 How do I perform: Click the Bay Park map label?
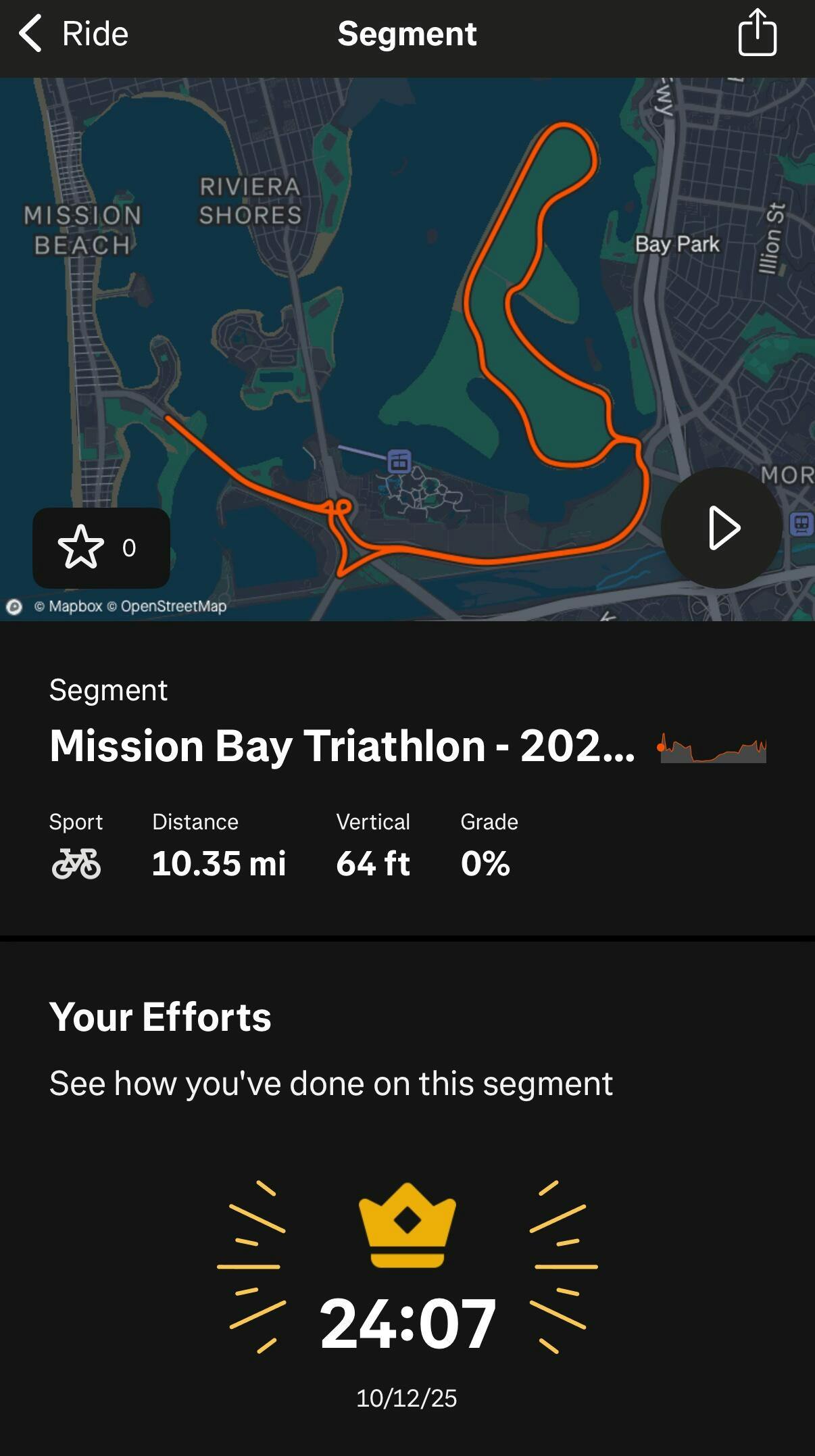(676, 244)
